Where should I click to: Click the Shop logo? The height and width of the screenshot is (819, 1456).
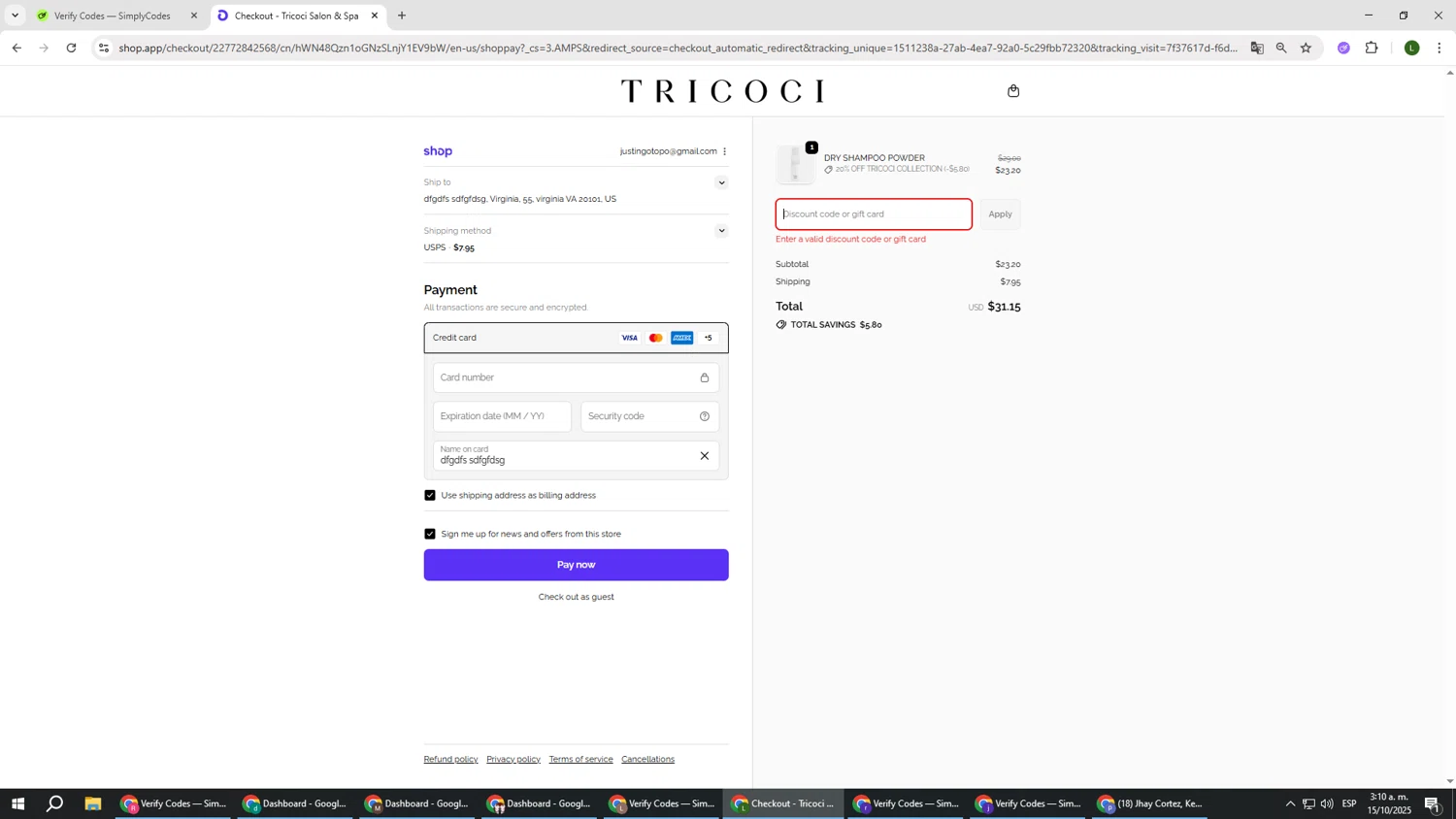438,151
